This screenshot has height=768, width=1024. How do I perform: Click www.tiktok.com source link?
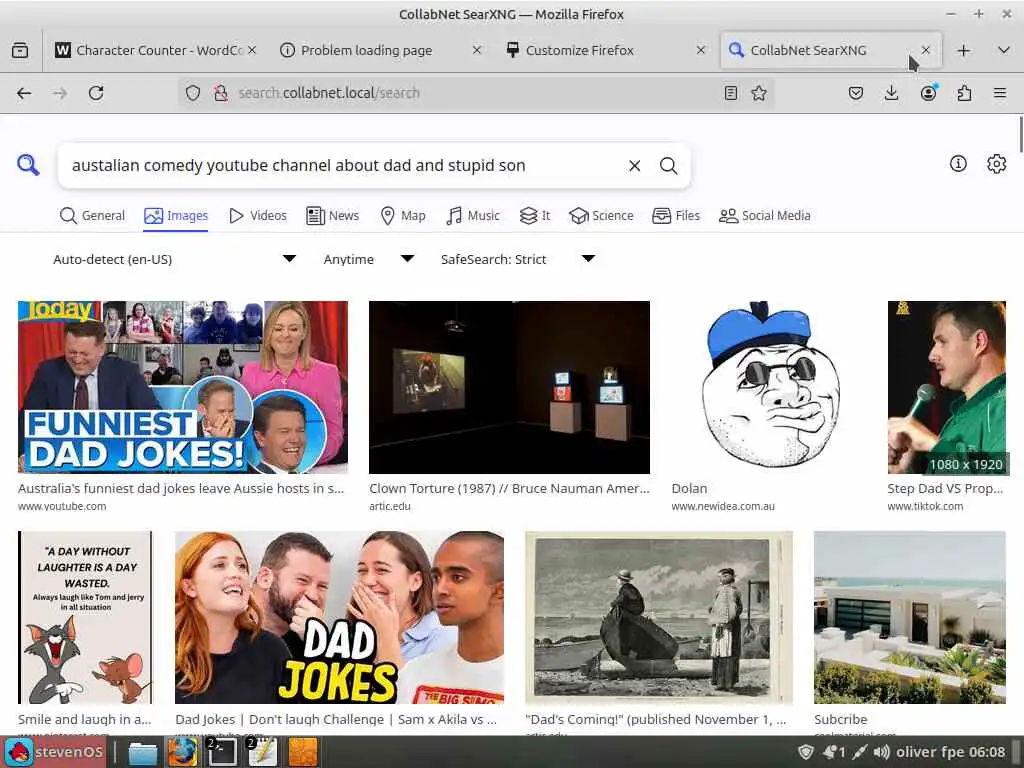pyautogui.click(x=925, y=506)
